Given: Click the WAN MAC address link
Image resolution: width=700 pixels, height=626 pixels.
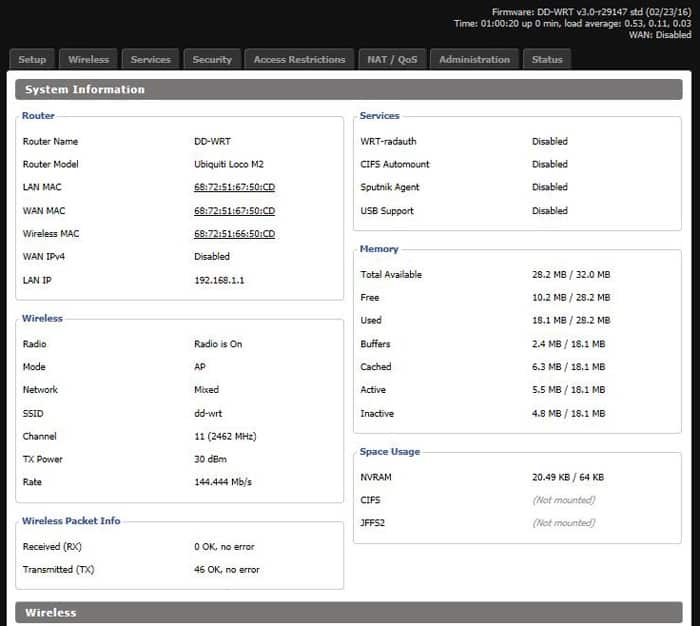Looking at the screenshot, I should [x=234, y=211].
